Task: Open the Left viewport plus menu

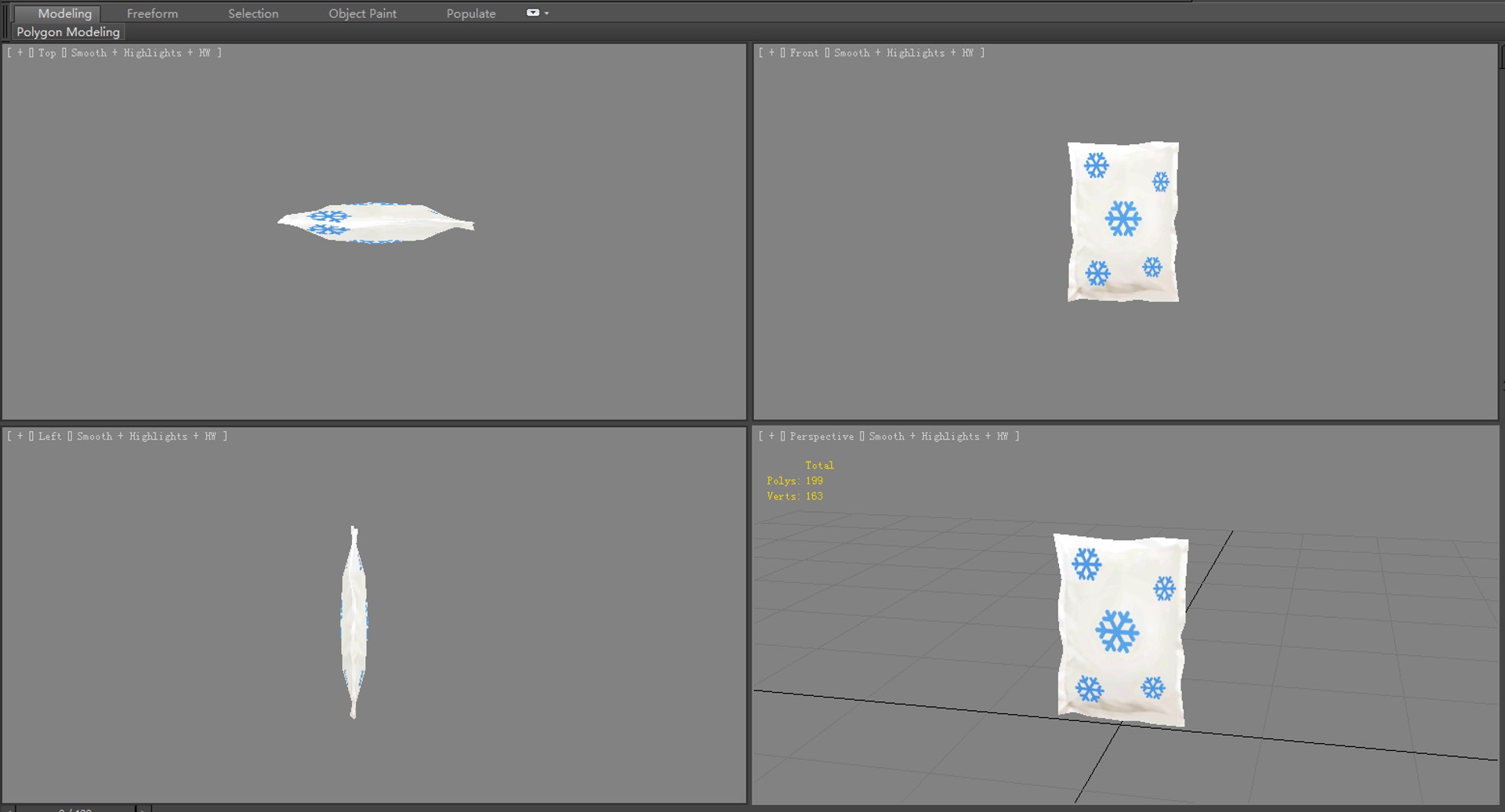Action: [x=20, y=436]
